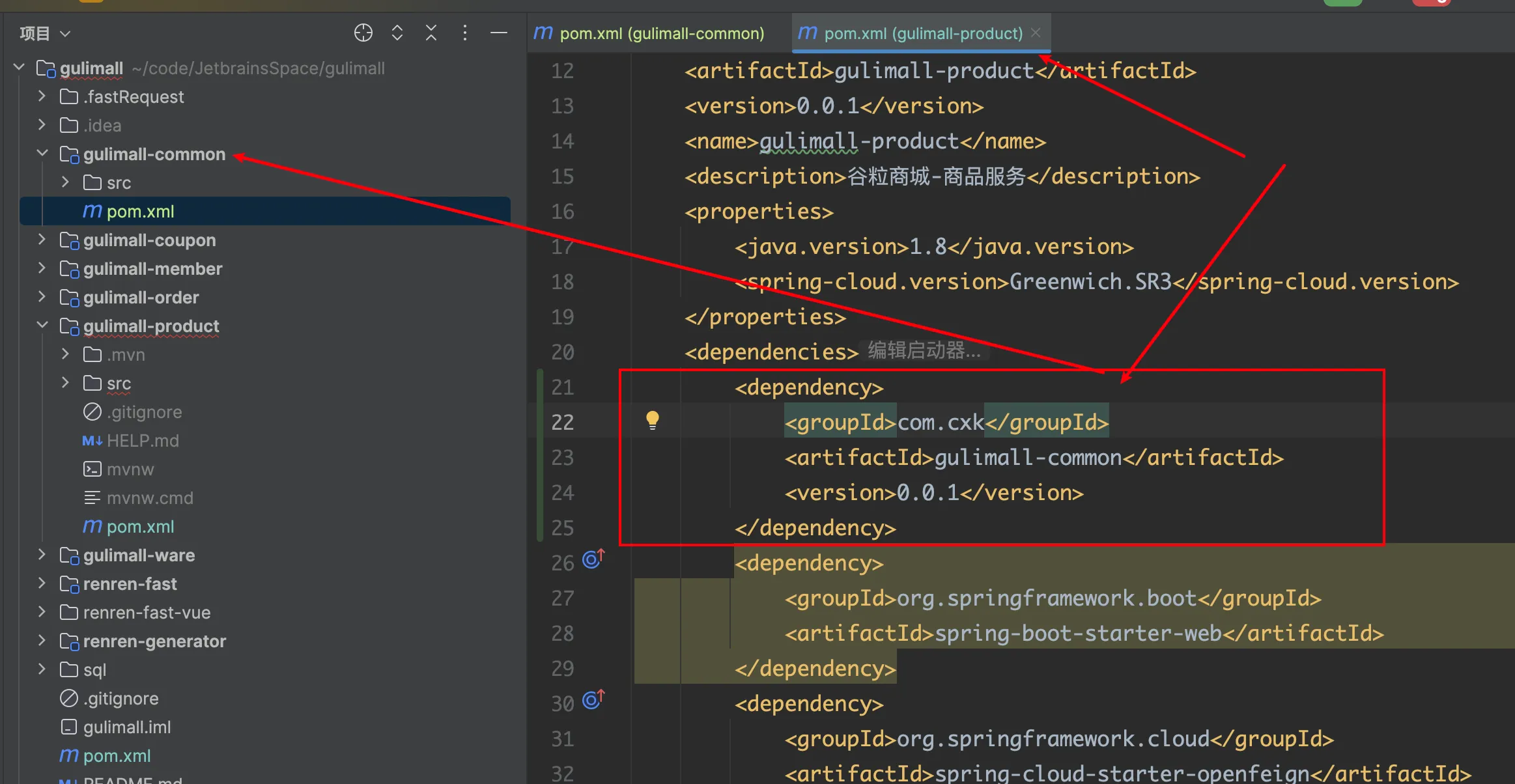Click the 0.0.1 version on line 24
The height and width of the screenshot is (784, 1515).
coord(928,493)
